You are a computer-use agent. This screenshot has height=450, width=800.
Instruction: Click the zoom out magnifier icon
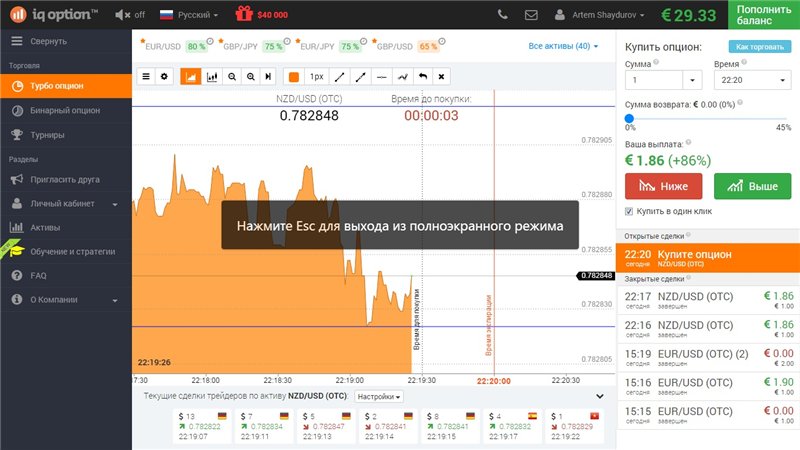point(232,76)
